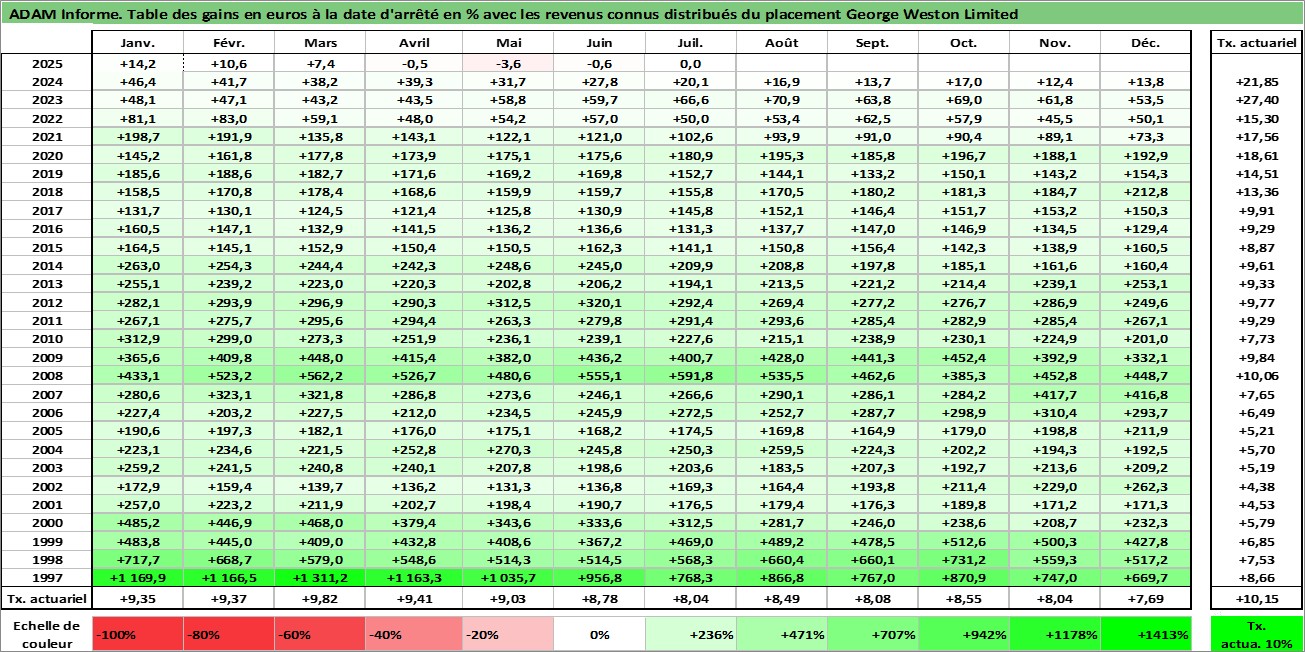Click the 'Tx. actuariel' bottom row label
Image resolution: width=1305 pixels, height=652 pixels.
pyautogui.click(x=46, y=598)
